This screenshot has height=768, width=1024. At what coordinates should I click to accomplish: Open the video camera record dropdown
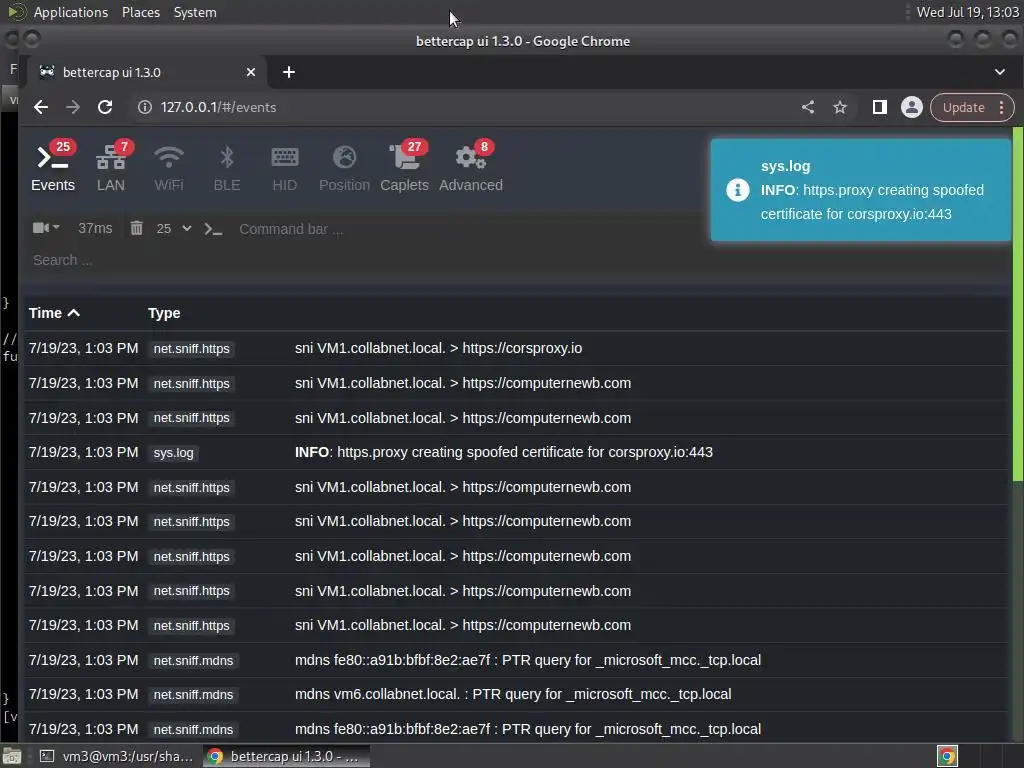pyautogui.click(x=46, y=227)
